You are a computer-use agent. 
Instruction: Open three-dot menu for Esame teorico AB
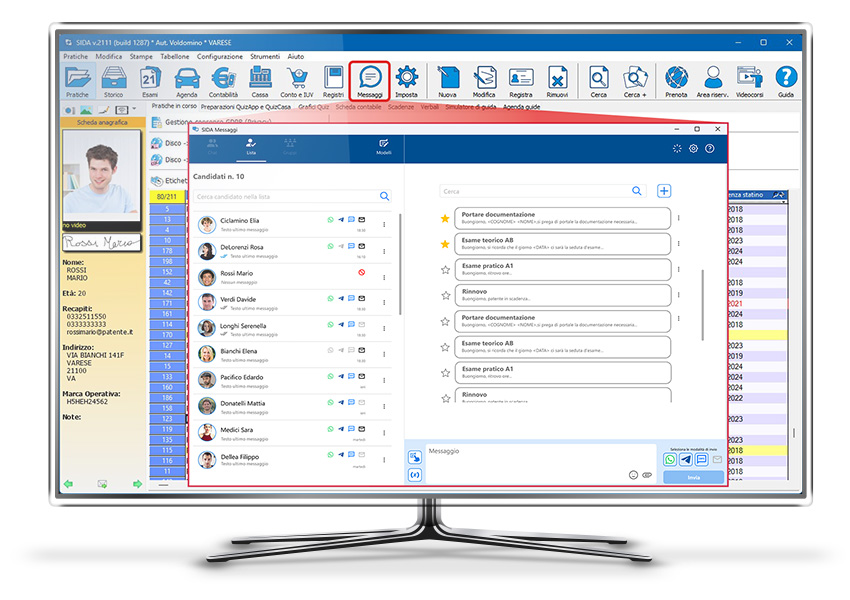coord(679,244)
